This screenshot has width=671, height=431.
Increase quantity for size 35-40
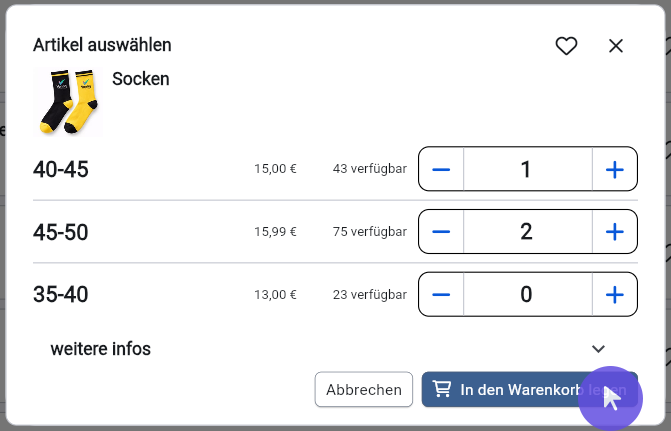tap(615, 294)
